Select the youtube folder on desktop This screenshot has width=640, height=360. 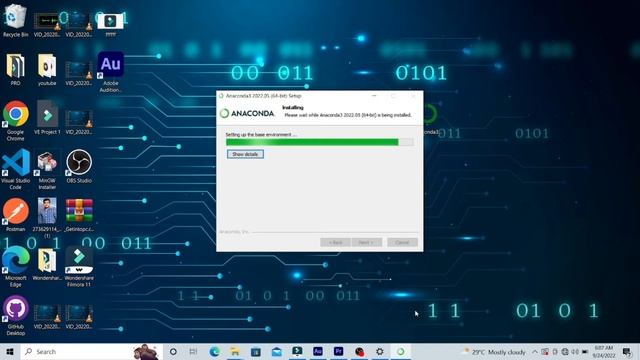47,69
